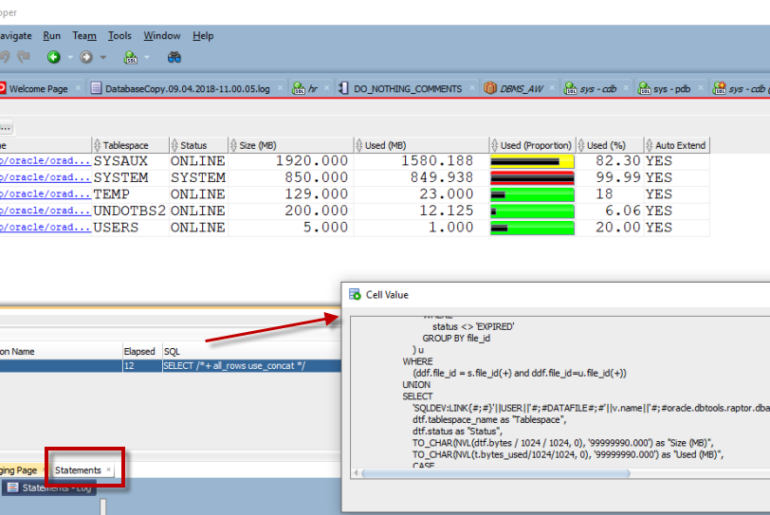Sort by the Used (%) column header
The width and height of the screenshot is (770, 515).
[x=610, y=145]
